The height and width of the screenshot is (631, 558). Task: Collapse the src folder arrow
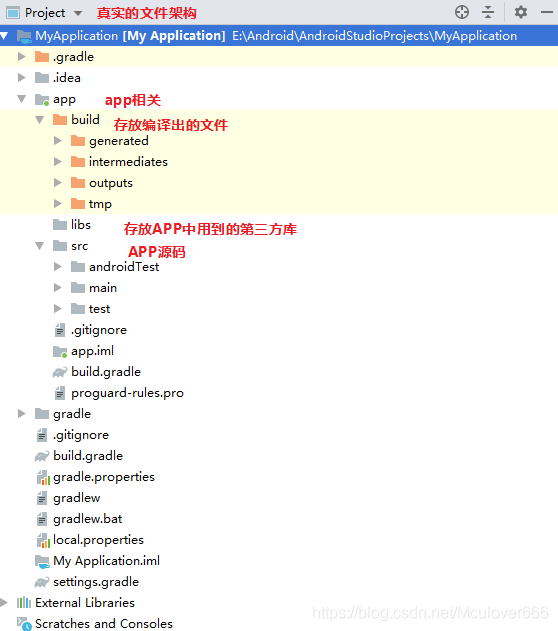coord(39,246)
